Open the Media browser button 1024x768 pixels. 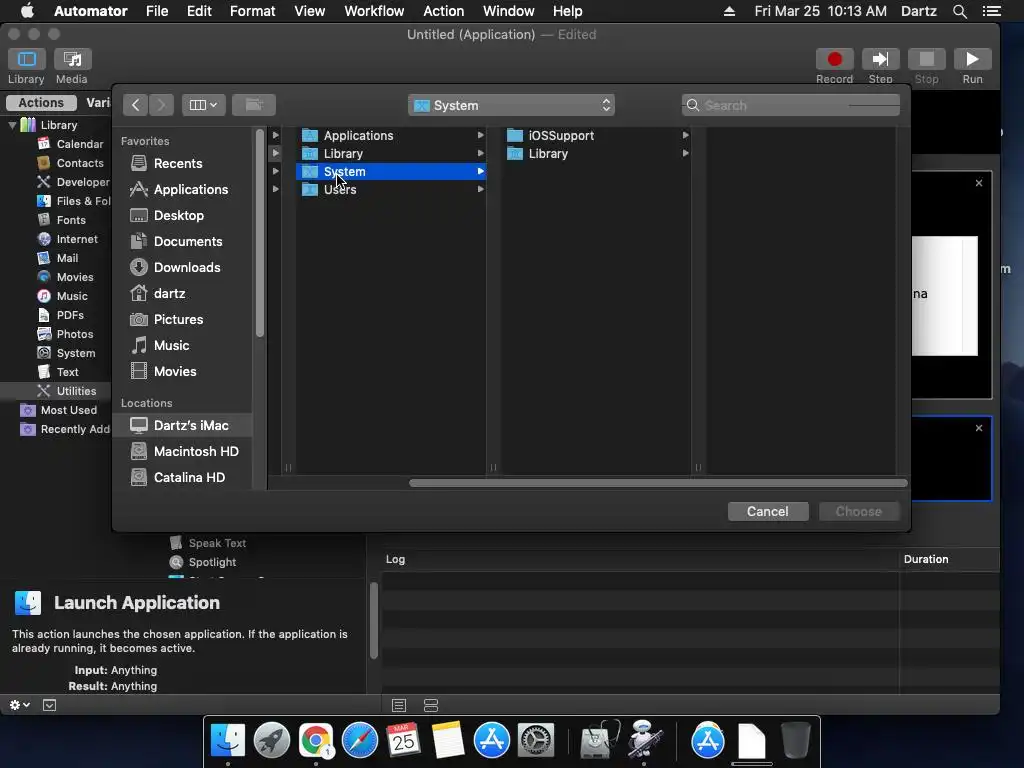tap(72, 59)
